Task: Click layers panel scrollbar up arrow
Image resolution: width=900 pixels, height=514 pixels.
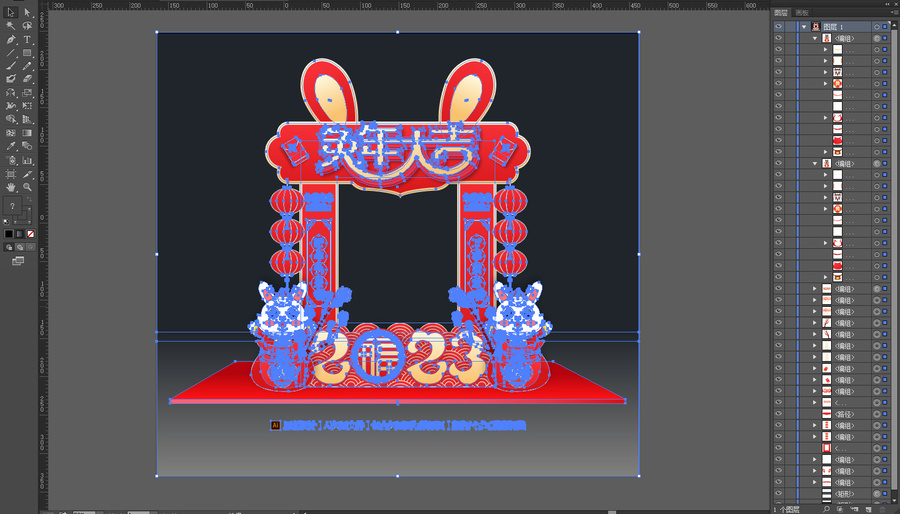Action: pyautogui.click(x=894, y=24)
